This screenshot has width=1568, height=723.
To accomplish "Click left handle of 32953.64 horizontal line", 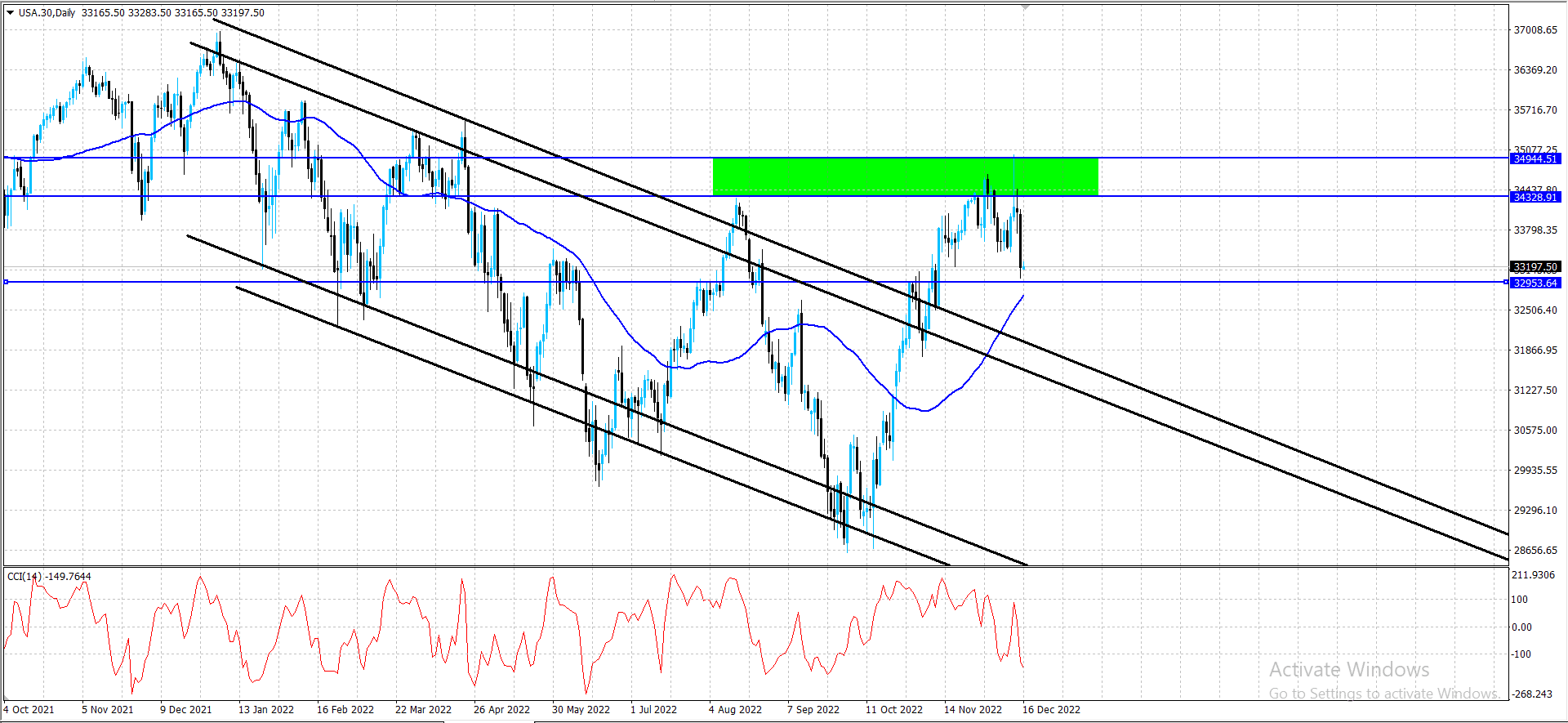I will (x=7, y=282).
